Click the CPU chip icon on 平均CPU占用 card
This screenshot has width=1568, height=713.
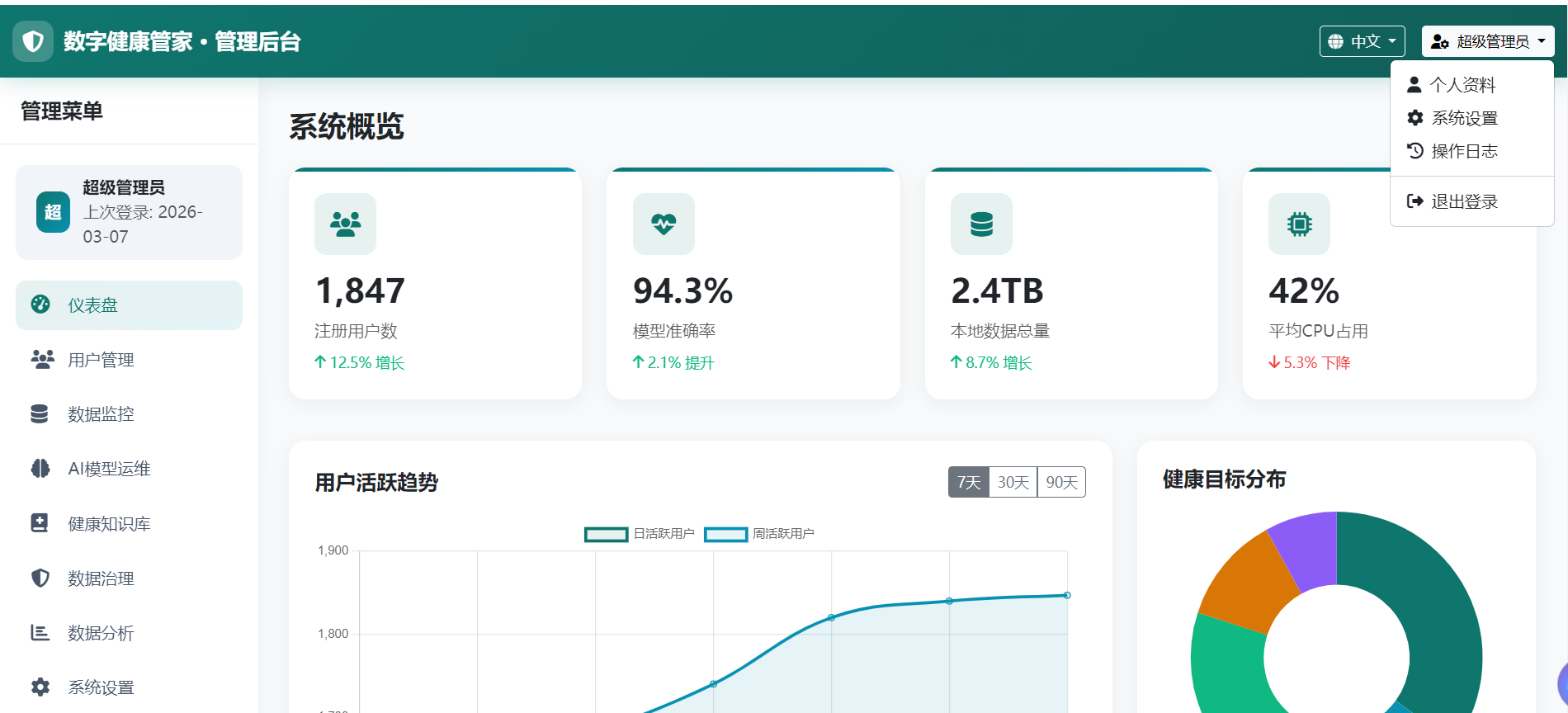tap(1299, 224)
